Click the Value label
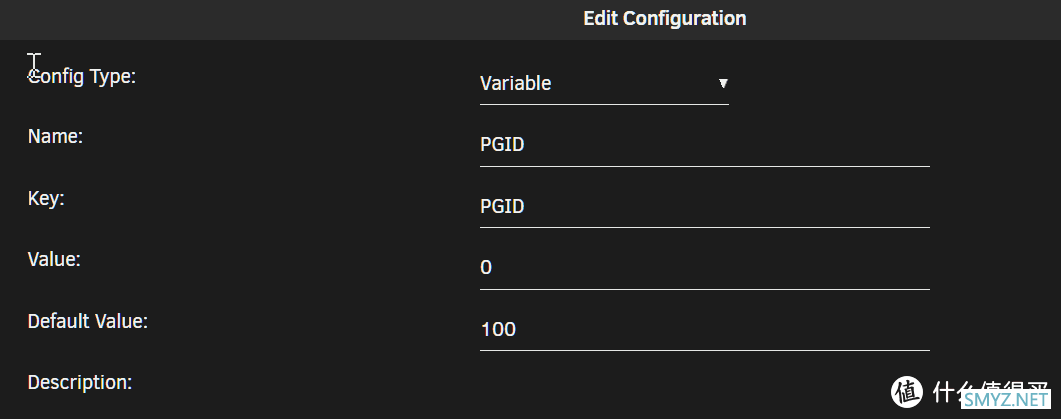 (54, 259)
